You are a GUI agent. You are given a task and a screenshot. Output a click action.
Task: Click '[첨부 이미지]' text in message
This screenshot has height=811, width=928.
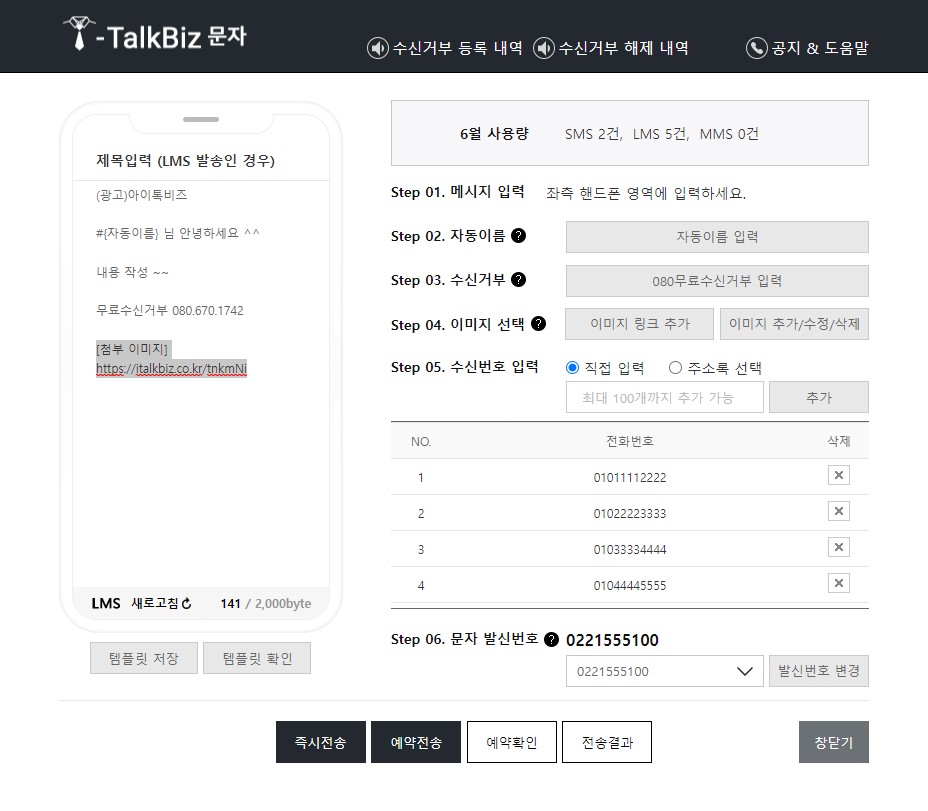[x=132, y=349]
